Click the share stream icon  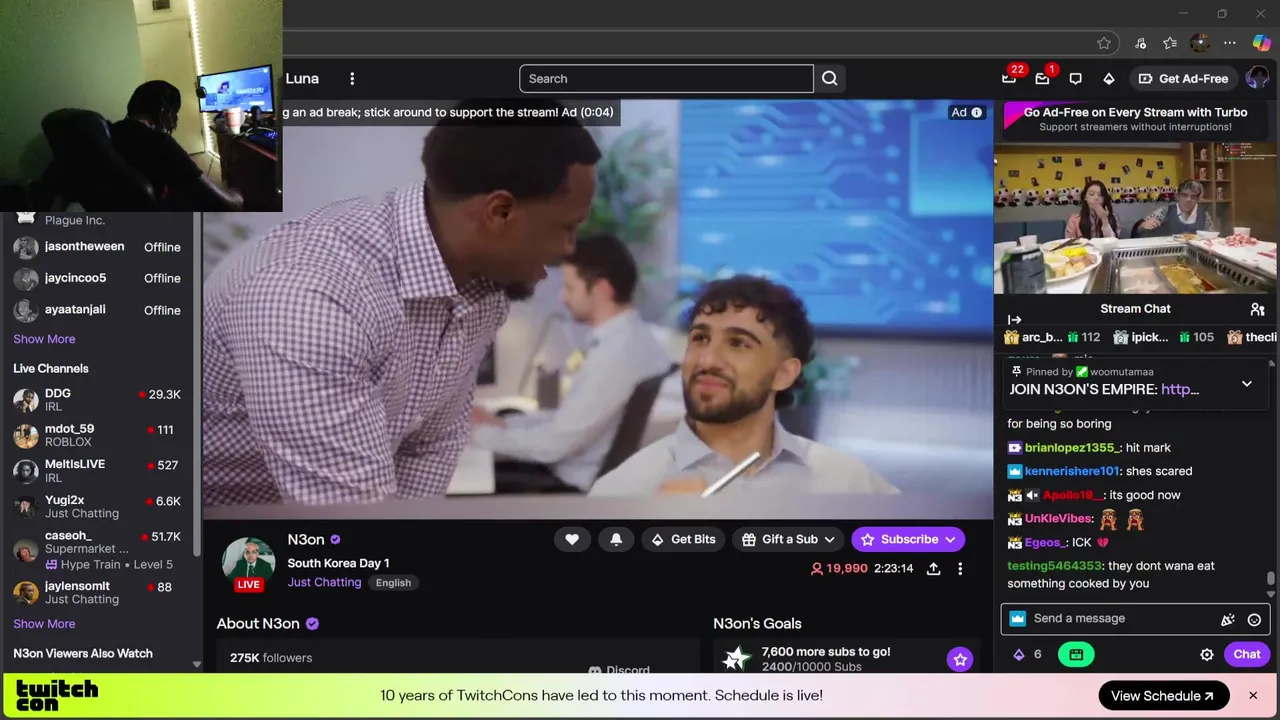click(933, 568)
